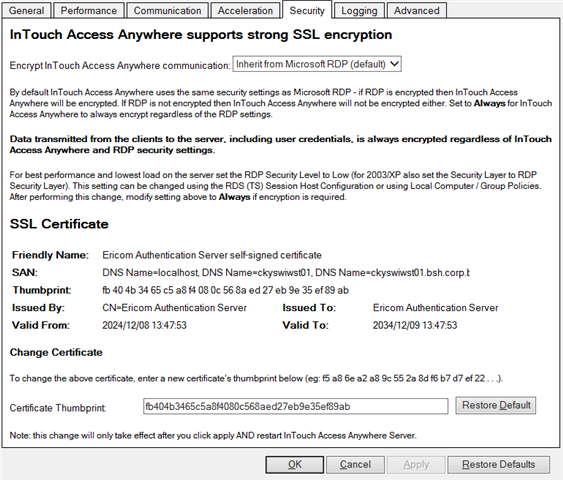Go to the Communication tab
This screenshot has width=563, height=480.
coord(167,10)
